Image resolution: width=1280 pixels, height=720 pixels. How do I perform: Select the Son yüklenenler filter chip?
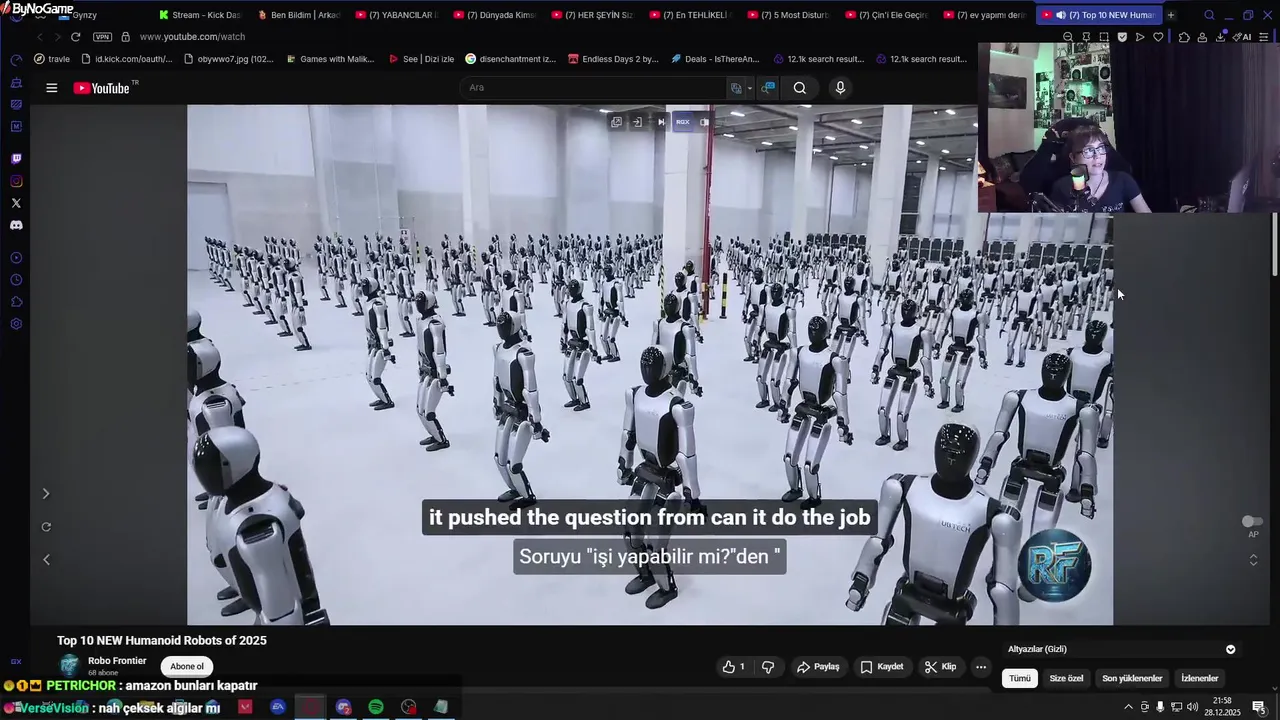[1132, 678]
